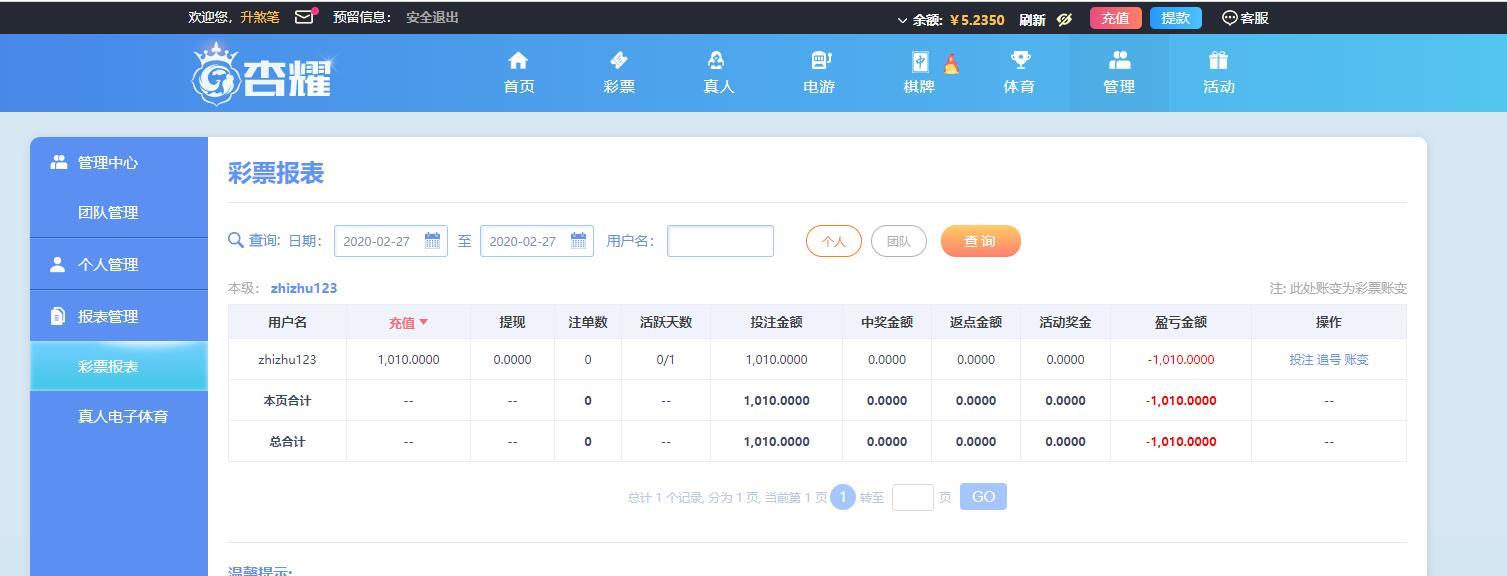Open the 真人 live dealer icon
1507x576 pixels.
(x=718, y=61)
